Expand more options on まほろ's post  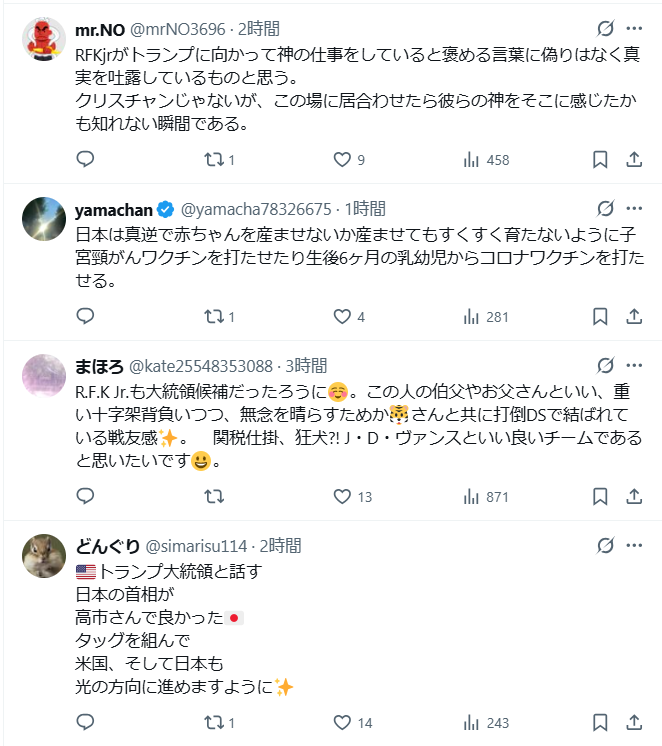coord(634,366)
